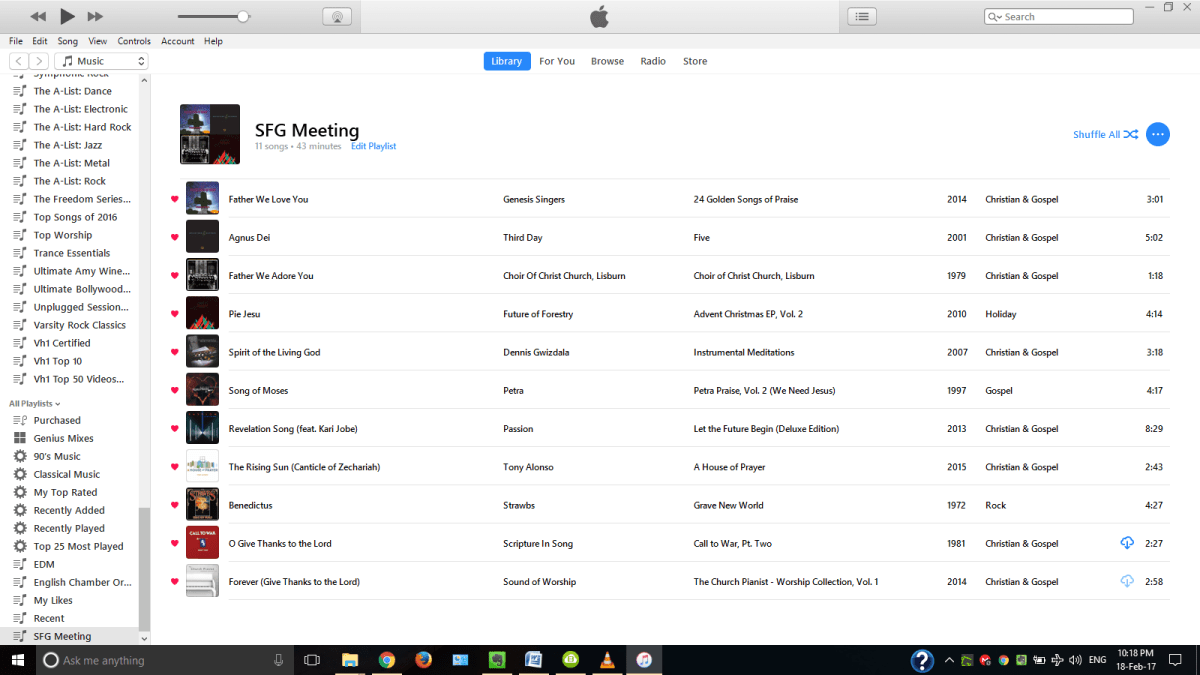Open the Controls menu
1200x675 pixels.
point(134,41)
